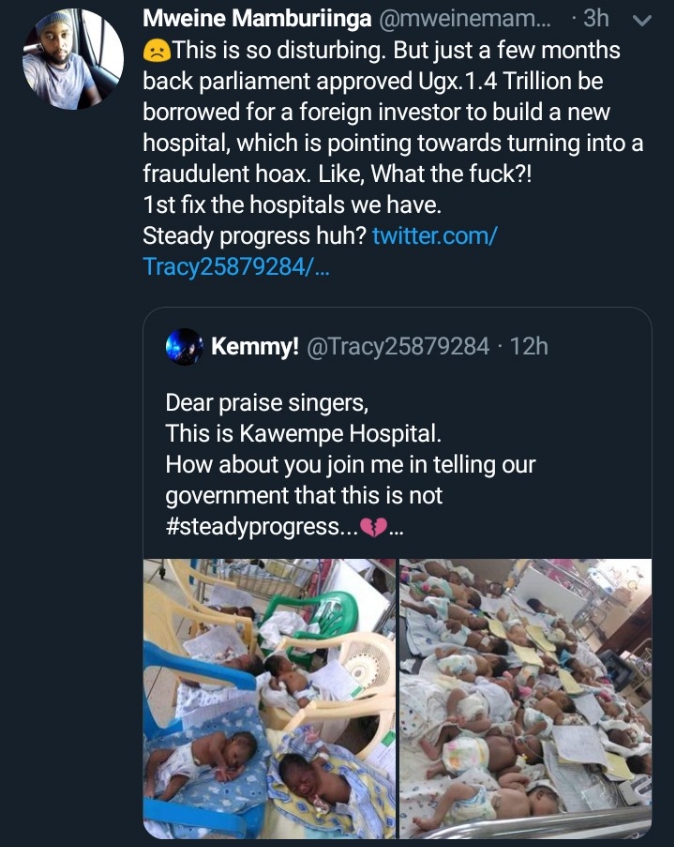This screenshot has height=847, width=674.
Task: Click the 12h timestamp on quoted tweet
Action: coord(529,347)
